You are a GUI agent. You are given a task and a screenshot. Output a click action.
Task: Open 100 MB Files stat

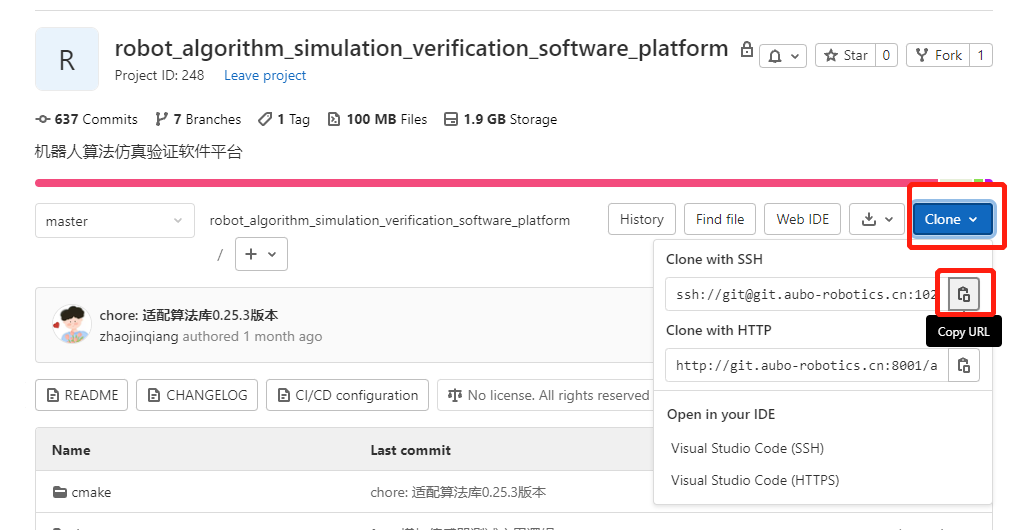point(377,119)
